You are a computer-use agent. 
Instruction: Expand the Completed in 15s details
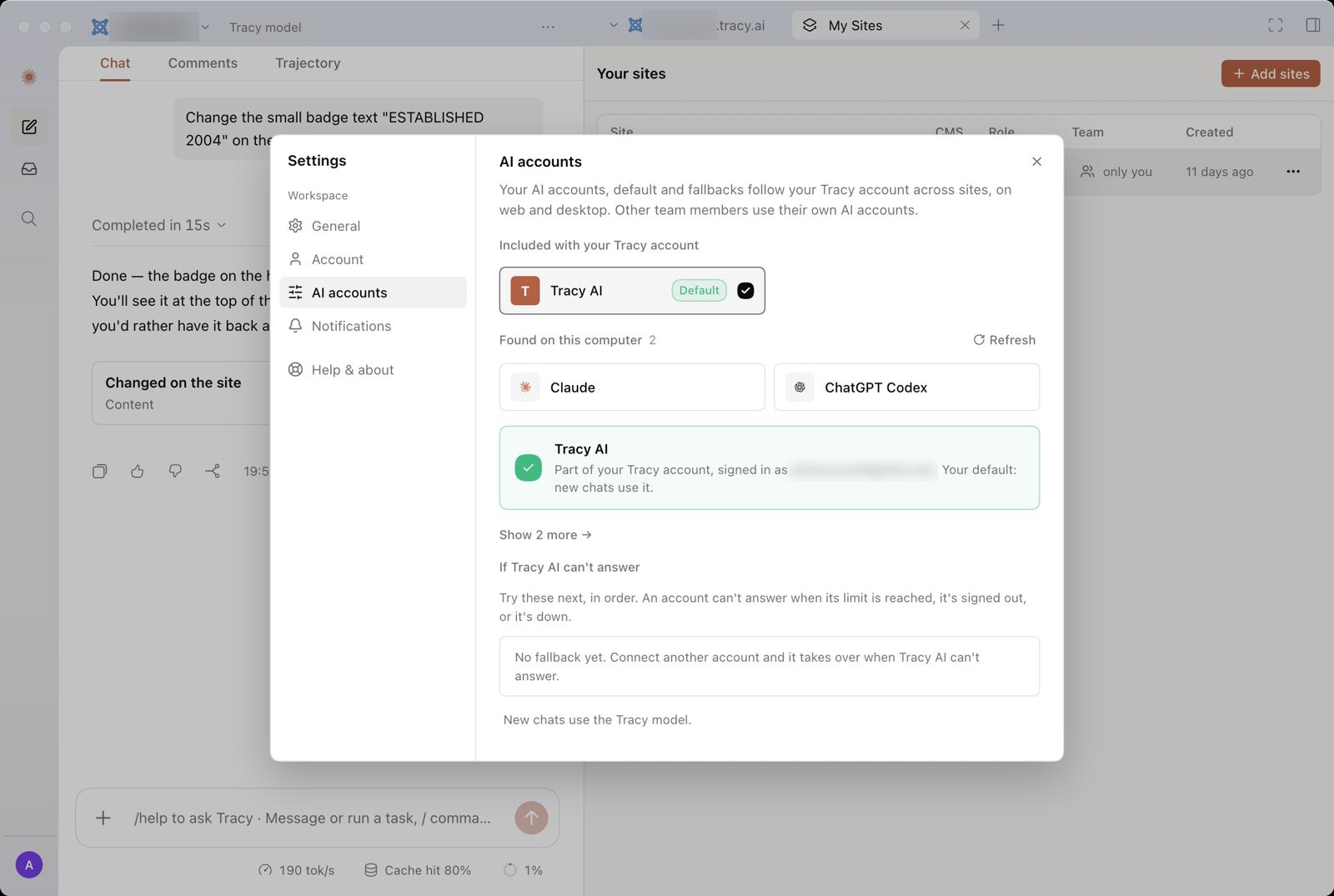[158, 225]
